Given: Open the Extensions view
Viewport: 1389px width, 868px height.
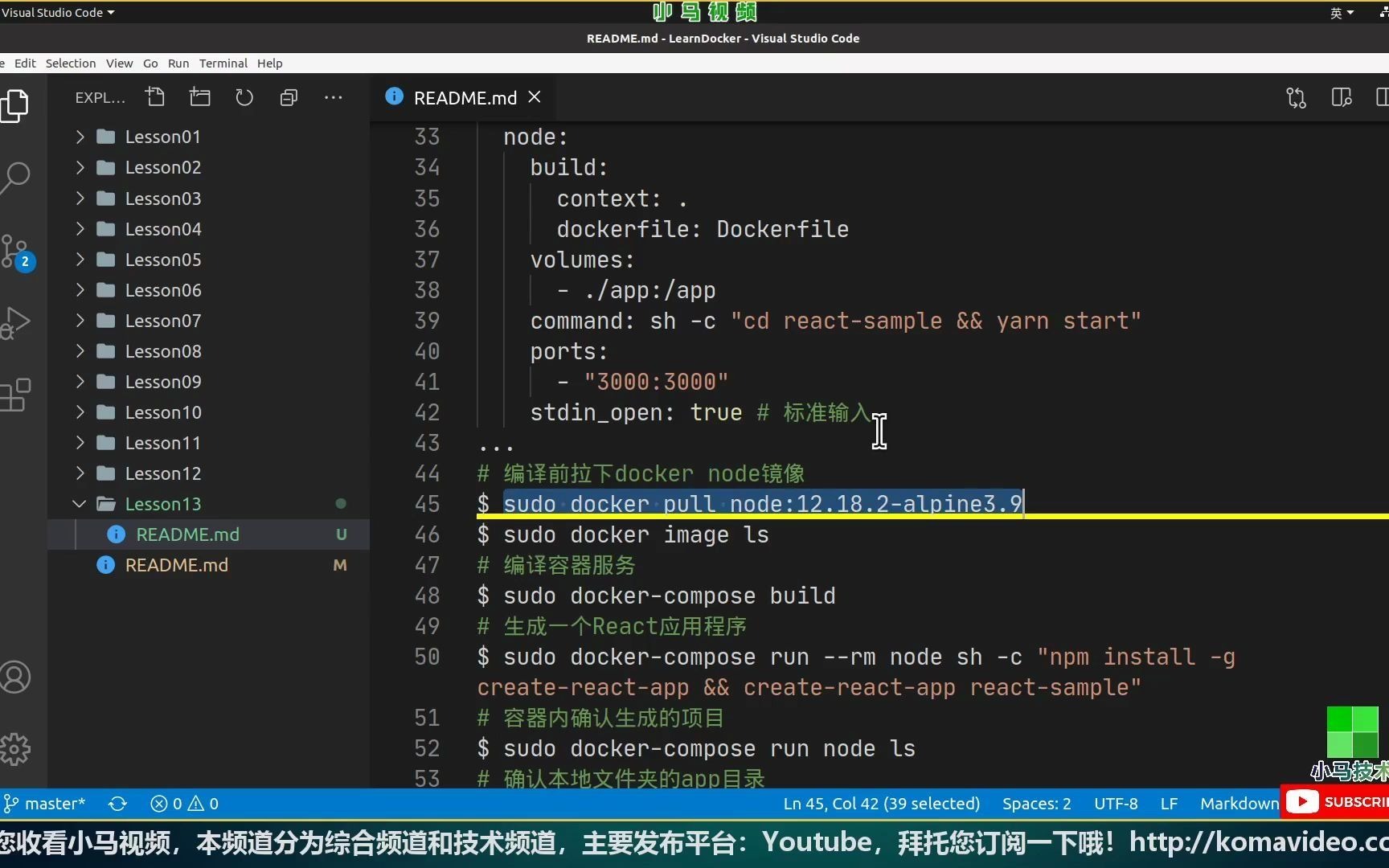Looking at the screenshot, I should point(15,395).
